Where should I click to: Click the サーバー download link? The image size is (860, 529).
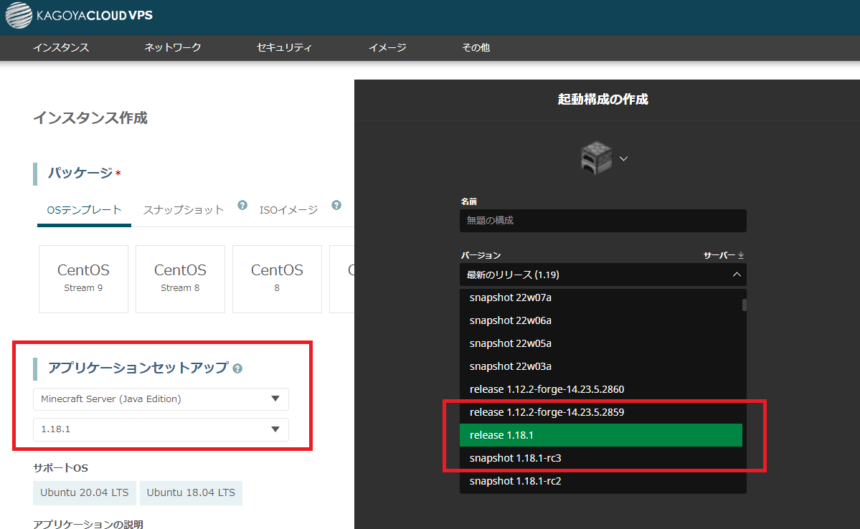[723, 255]
